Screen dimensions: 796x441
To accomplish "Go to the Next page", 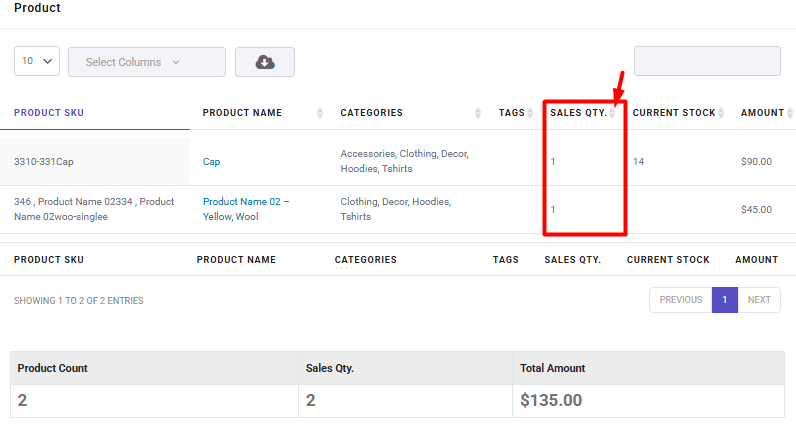I will click(759, 300).
